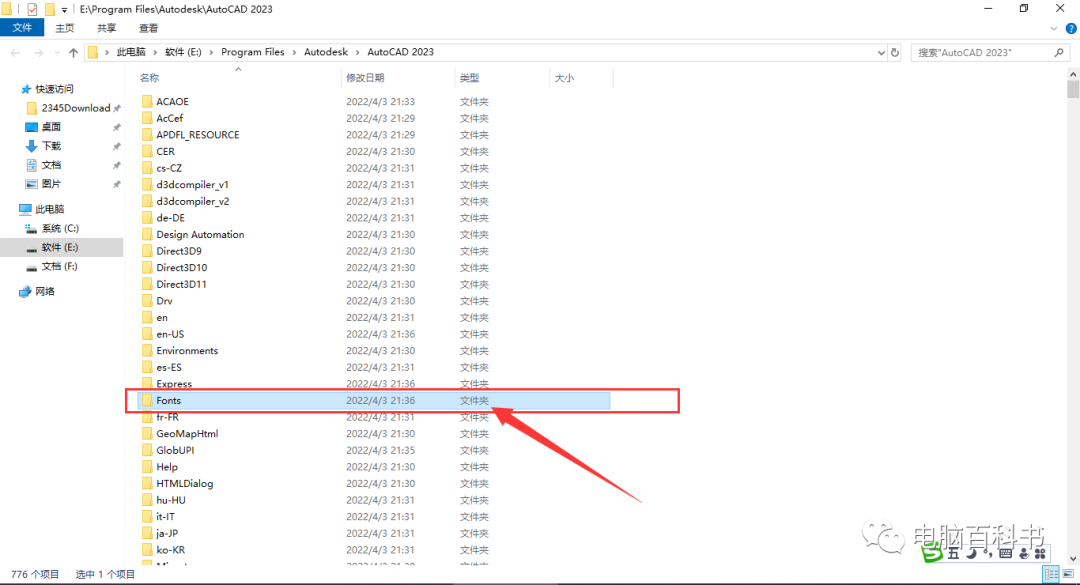Image resolution: width=1080 pixels, height=585 pixels.
Task: Sort by Name (名称) column header
Action: tap(149, 78)
